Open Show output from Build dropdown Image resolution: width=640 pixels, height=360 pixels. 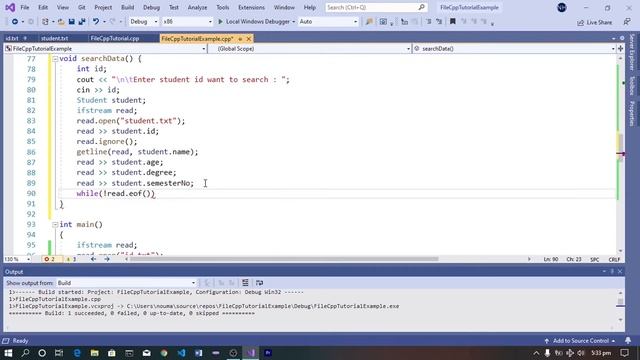tap(126, 283)
